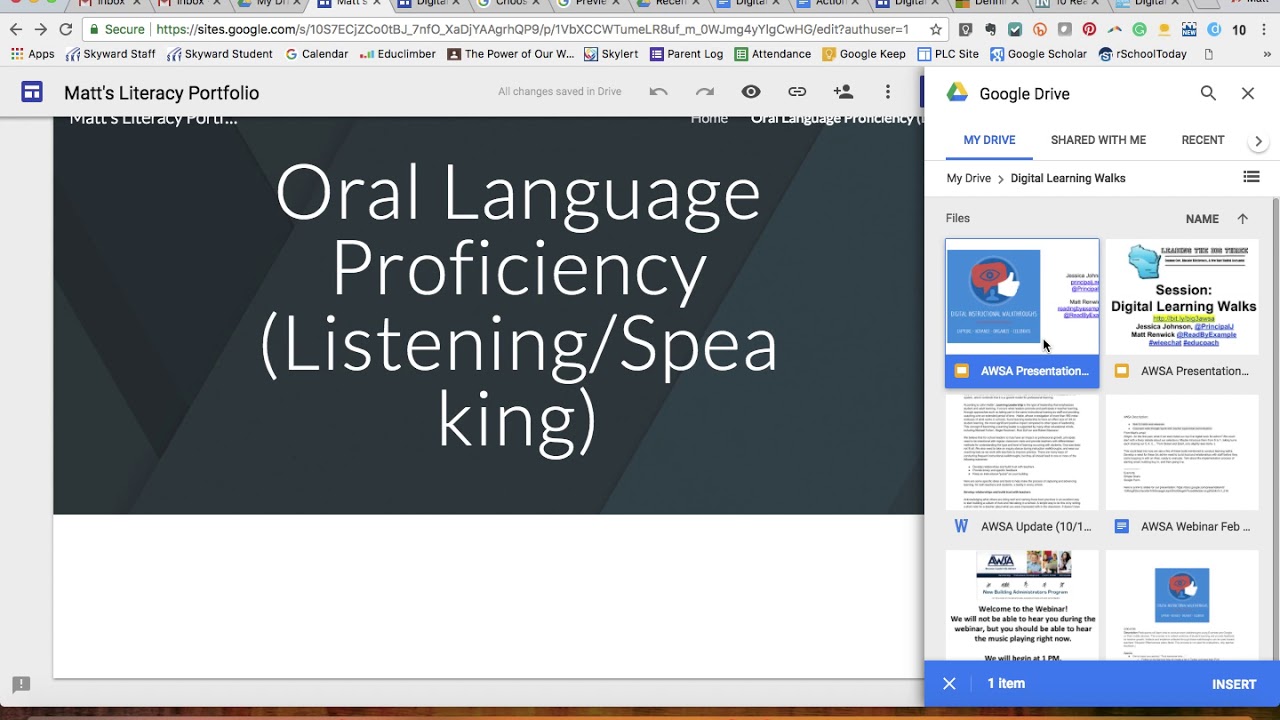Open the Google Keep bookmark
This screenshot has height=720, width=1280.
863,54
